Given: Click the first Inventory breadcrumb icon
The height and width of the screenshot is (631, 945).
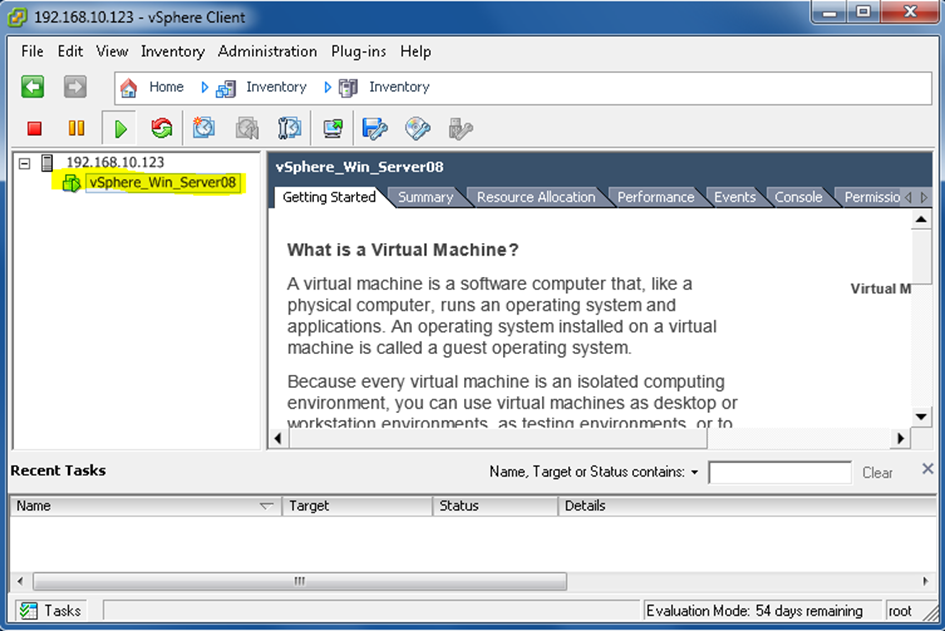Looking at the screenshot, I should tap(226, 89).
